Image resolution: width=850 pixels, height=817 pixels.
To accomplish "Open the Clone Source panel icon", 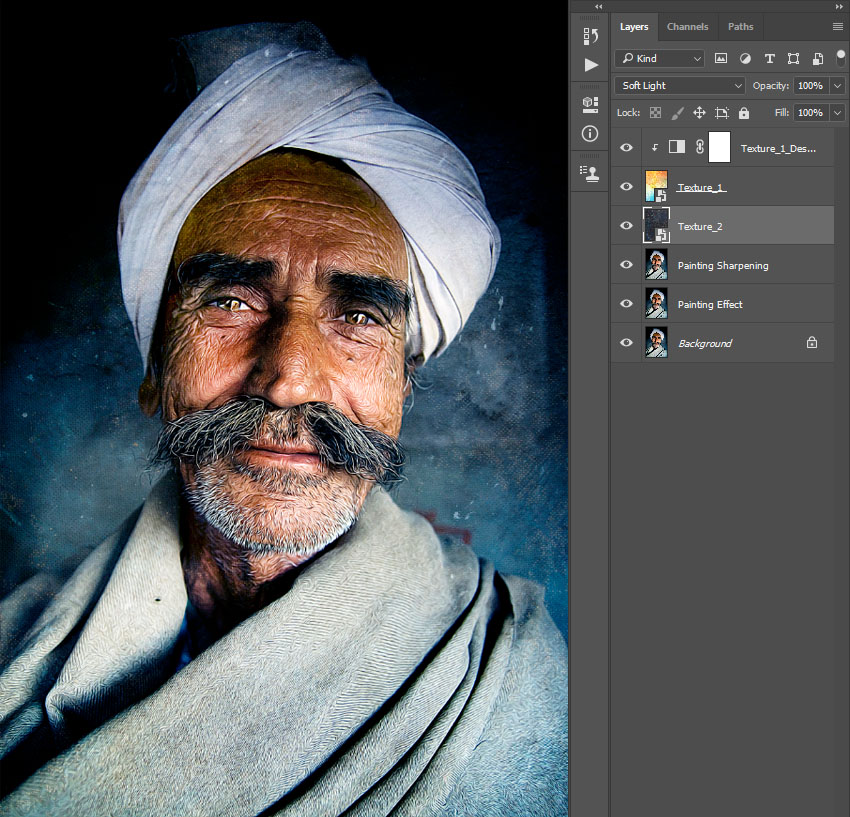I will coord(590,173).
